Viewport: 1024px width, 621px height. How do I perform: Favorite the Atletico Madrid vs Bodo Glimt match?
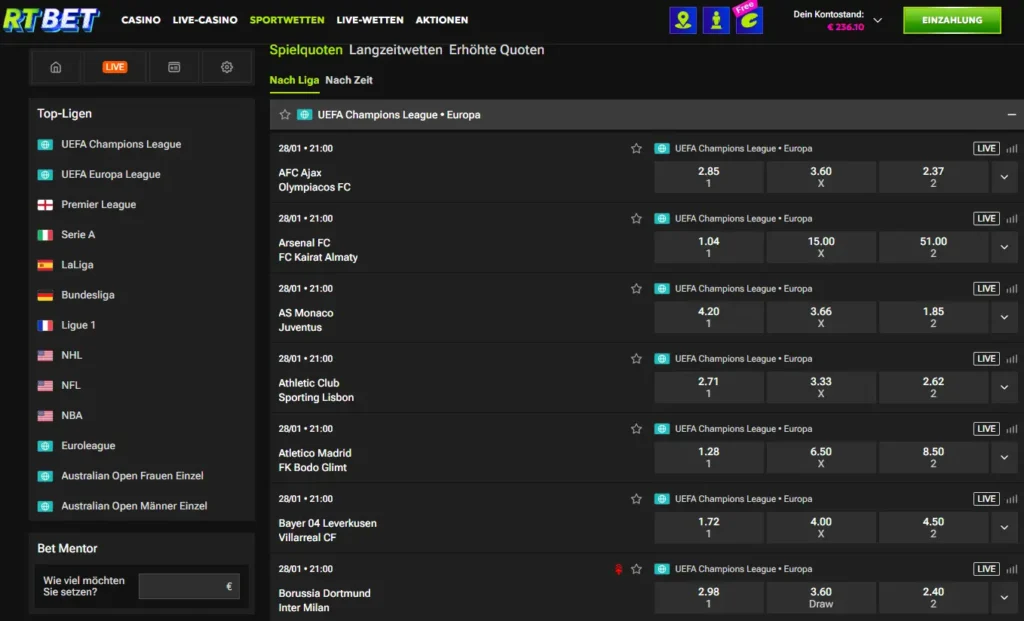point(636,428)
